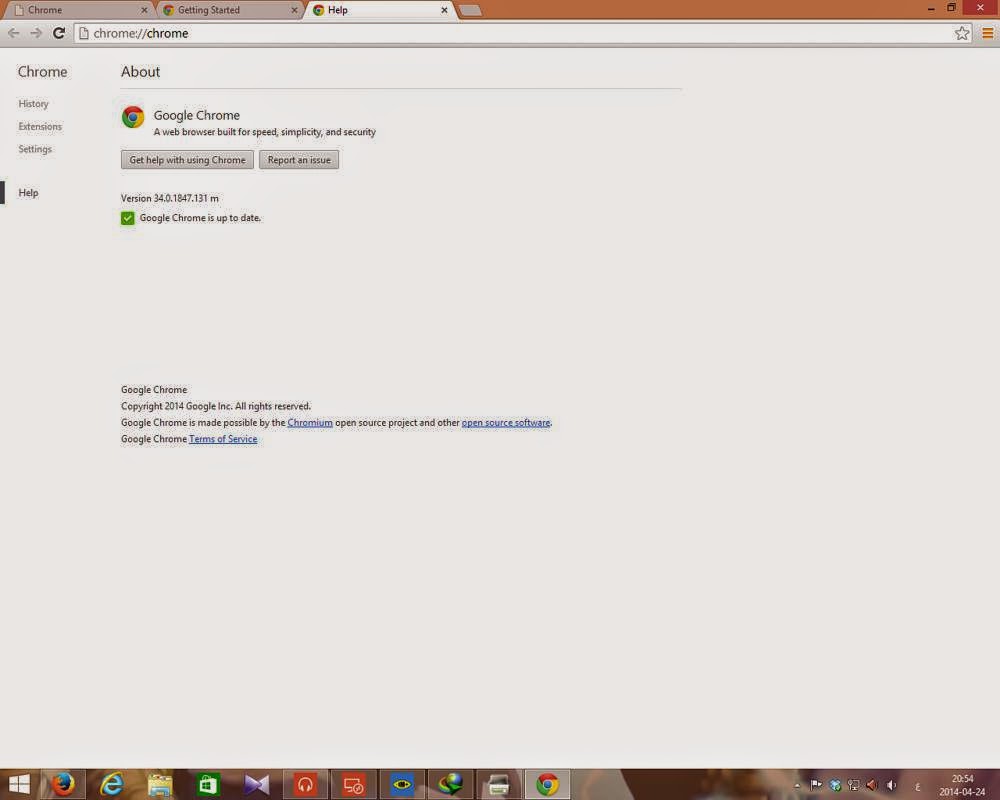Select the version 34.0.1847.131 m text

pos(170,198)
